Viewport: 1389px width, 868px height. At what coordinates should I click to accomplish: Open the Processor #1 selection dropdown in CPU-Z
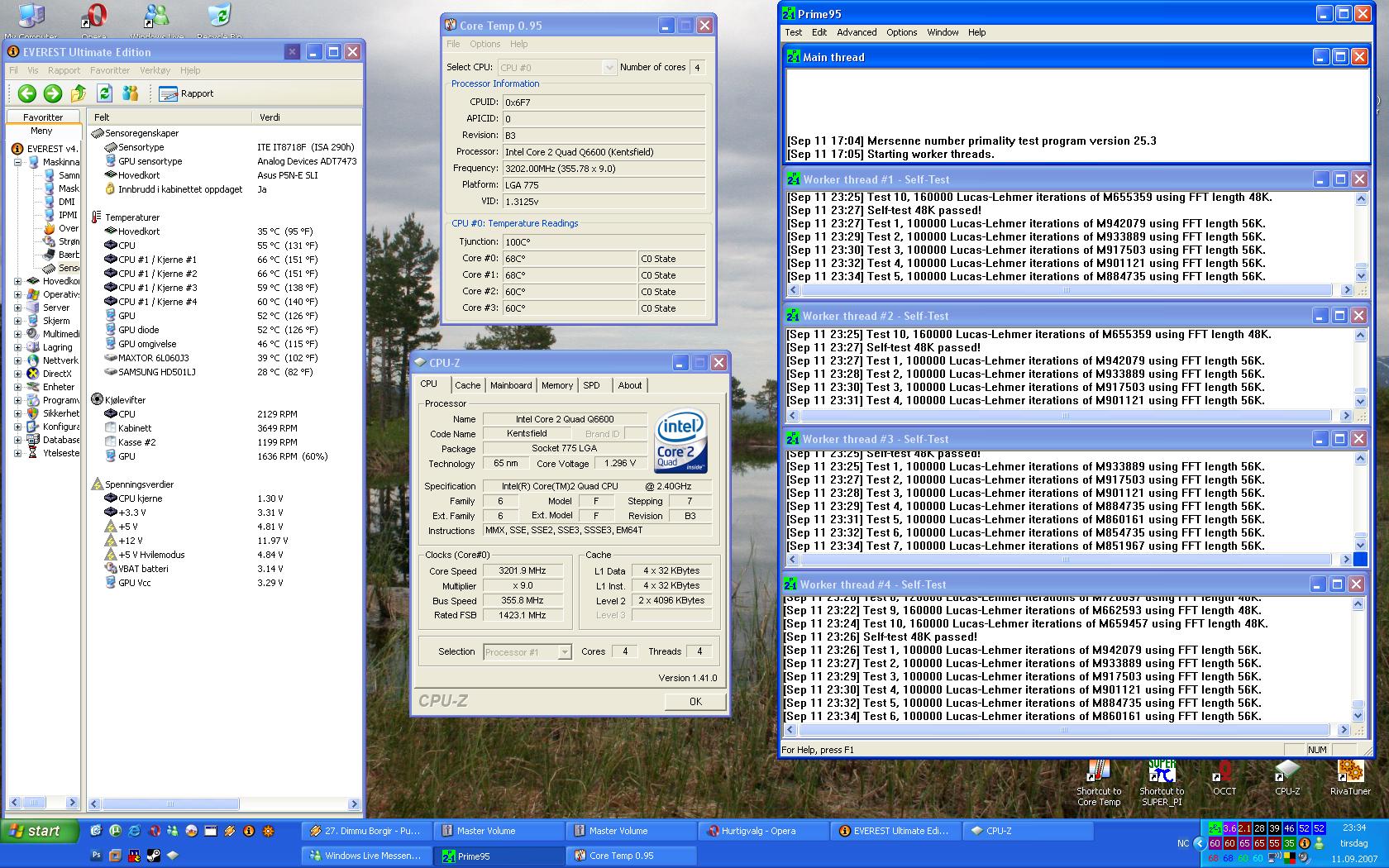point(564,652)
